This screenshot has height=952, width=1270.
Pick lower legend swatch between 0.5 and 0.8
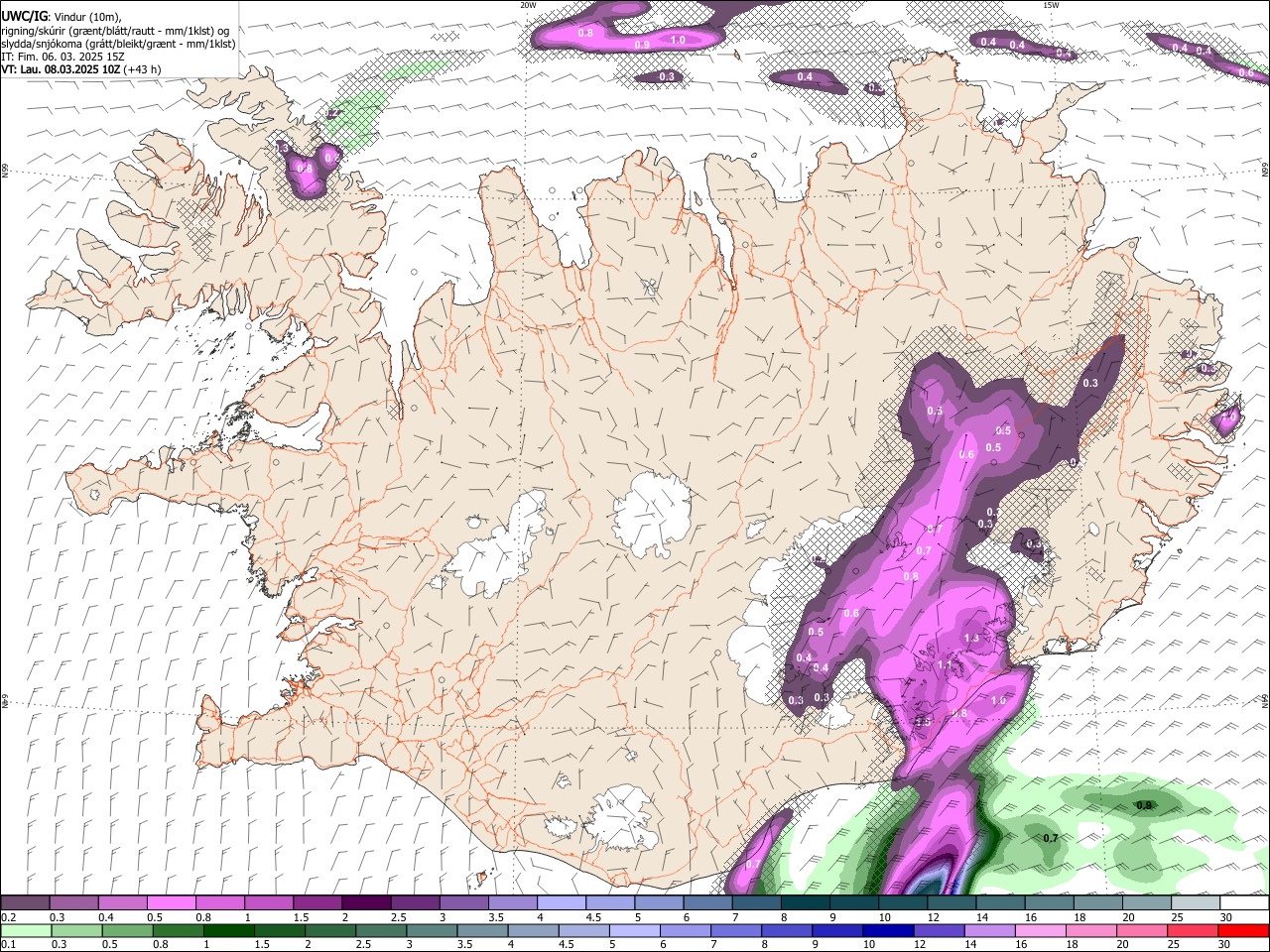click(x=127, y=930)
